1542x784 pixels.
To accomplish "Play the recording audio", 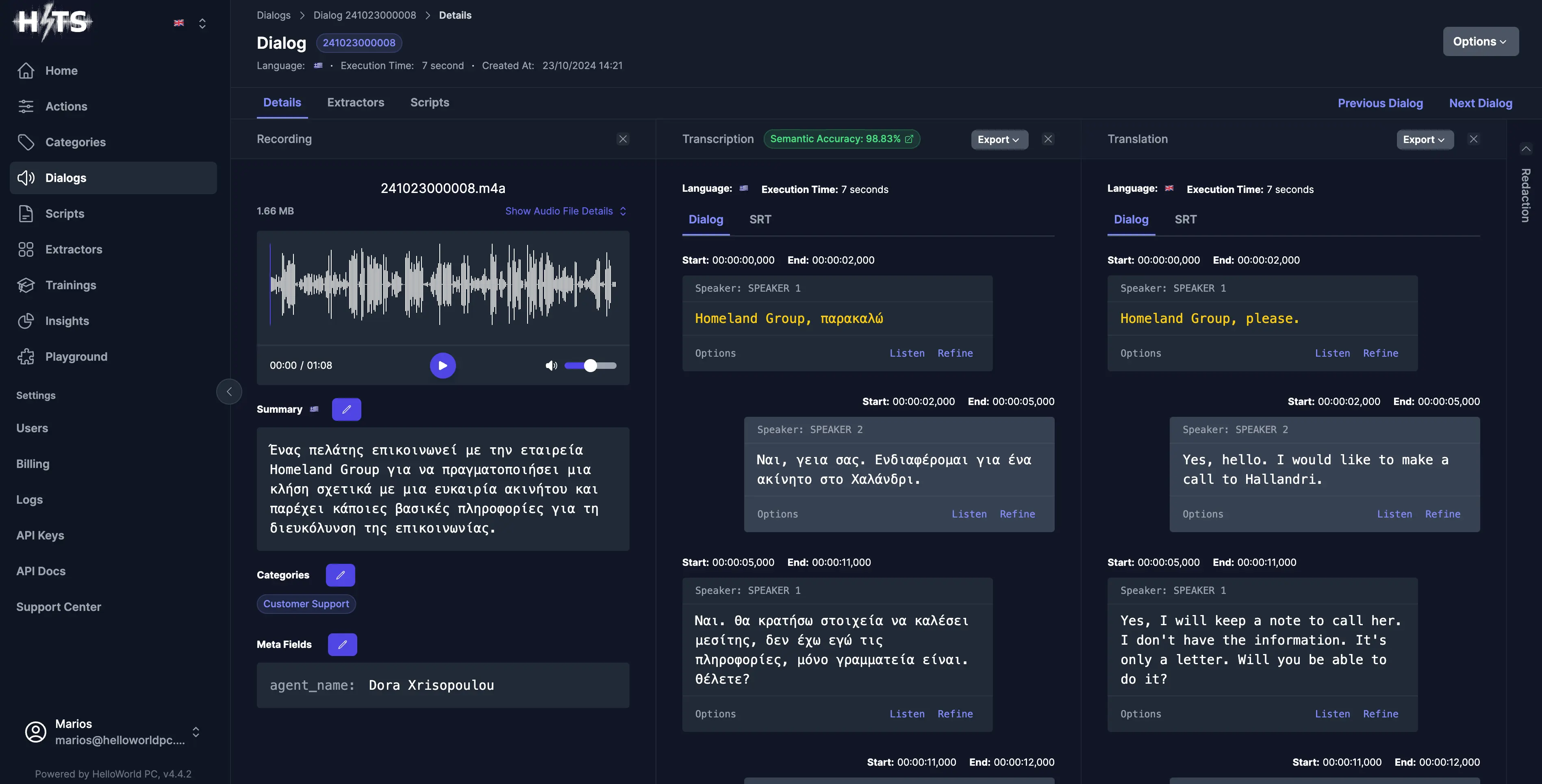I will coord(442,366).
